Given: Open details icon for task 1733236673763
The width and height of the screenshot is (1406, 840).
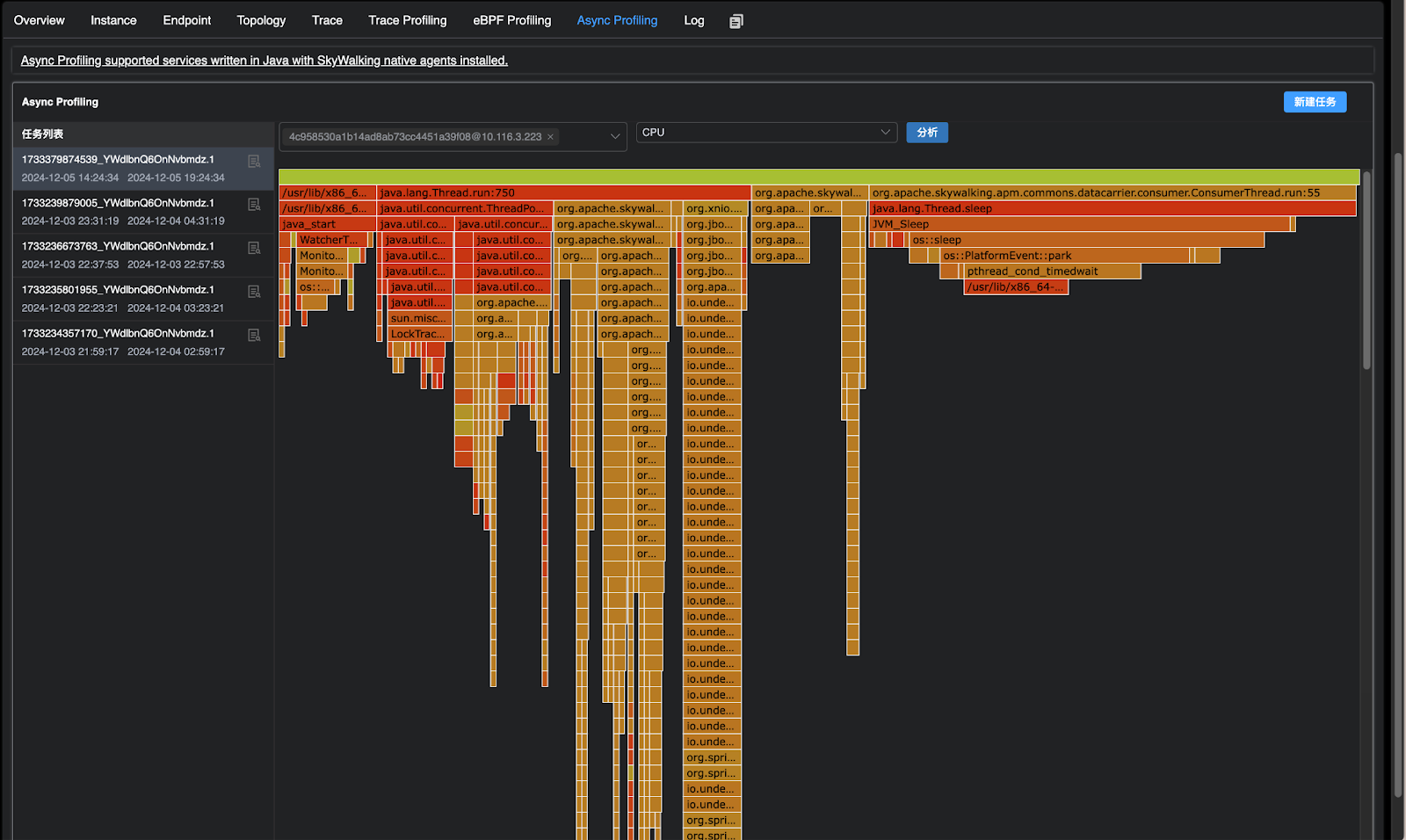Looking at the screenshot, I should pyautogui.click(x=254, y=248).
